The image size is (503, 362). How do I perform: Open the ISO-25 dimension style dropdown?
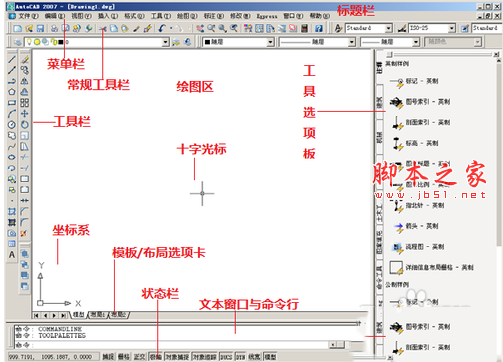click(452, 28)
